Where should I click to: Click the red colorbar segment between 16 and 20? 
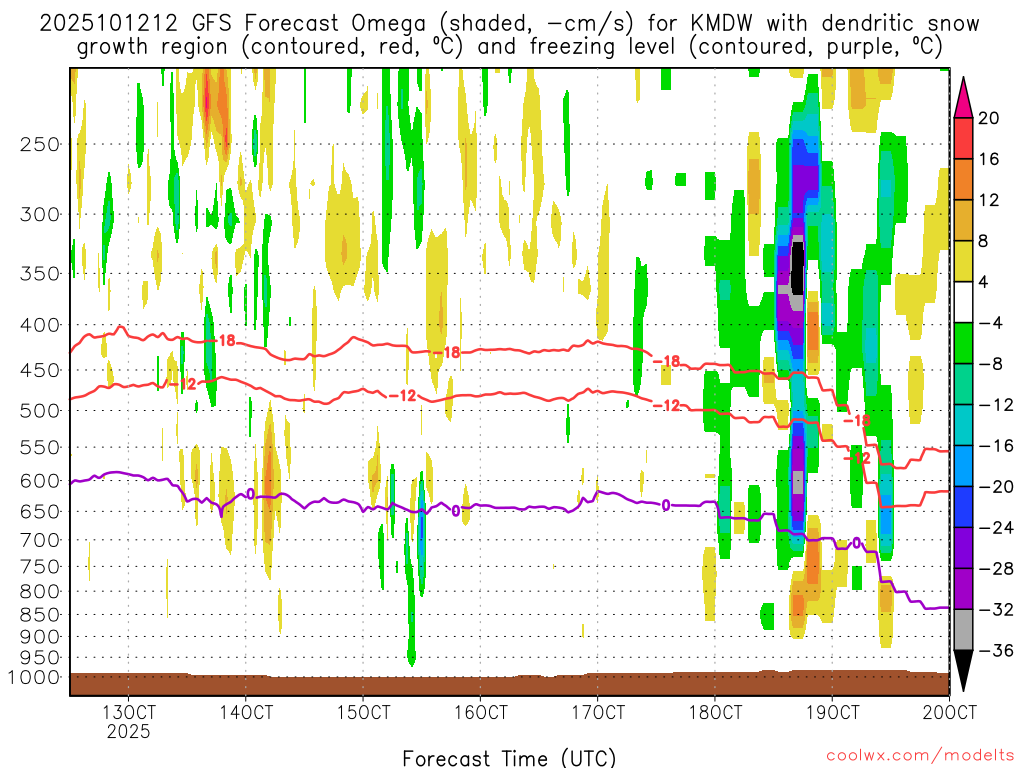click(x=963, y=138)
